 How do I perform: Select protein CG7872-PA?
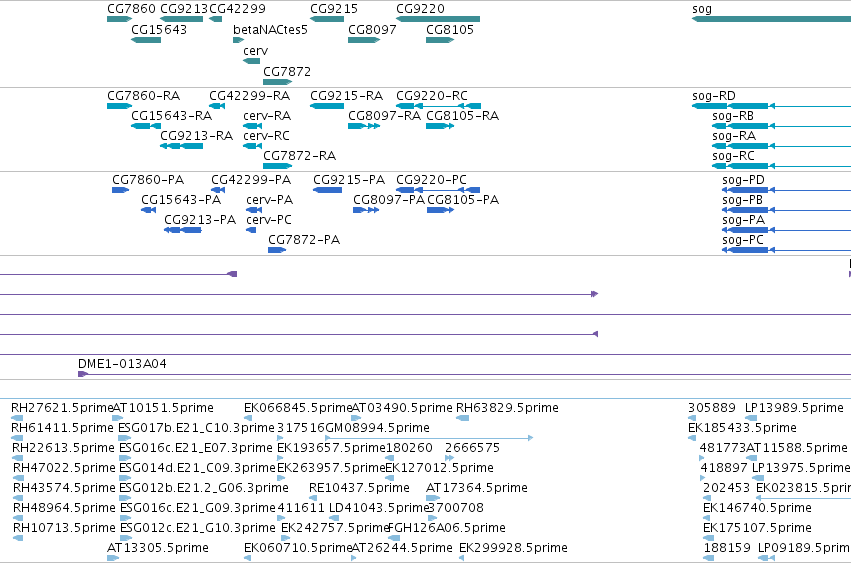tap(304, 240)
